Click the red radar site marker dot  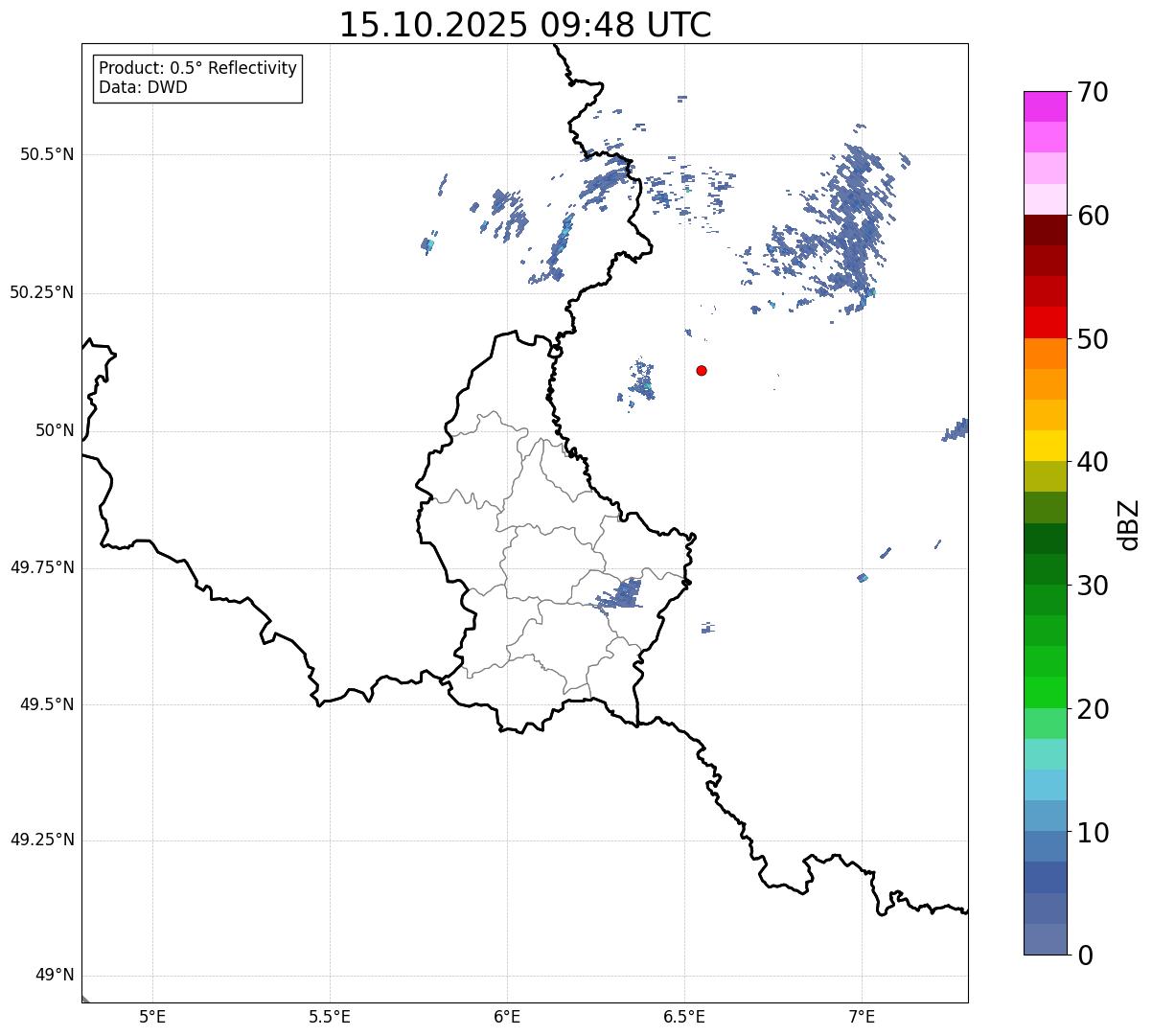click(702, 370)
